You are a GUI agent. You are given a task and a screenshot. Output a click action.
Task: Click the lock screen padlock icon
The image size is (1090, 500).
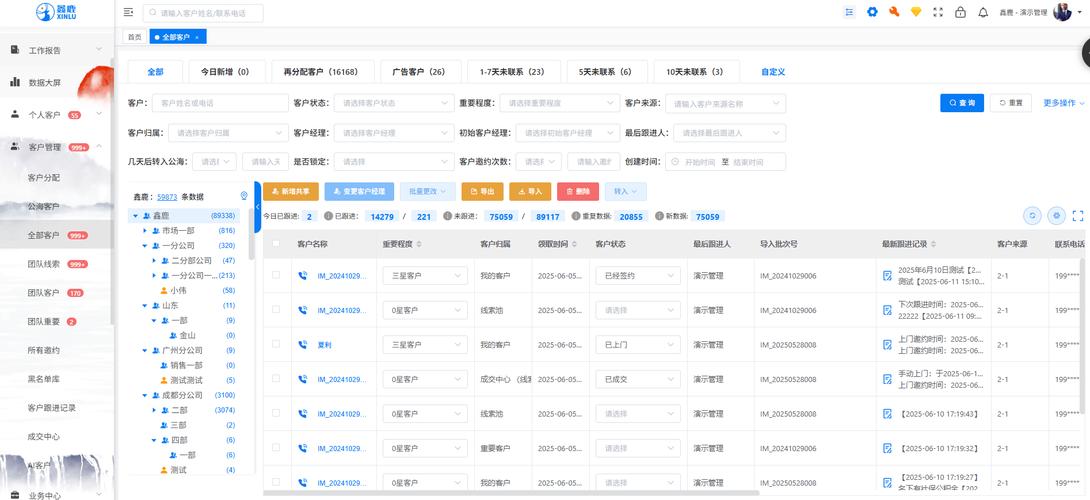point(961,12)
